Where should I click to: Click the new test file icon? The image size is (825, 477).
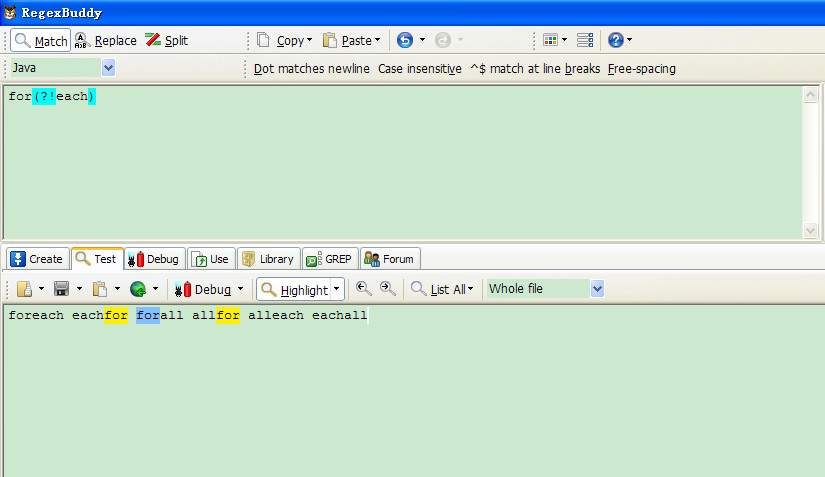point(24,289)
